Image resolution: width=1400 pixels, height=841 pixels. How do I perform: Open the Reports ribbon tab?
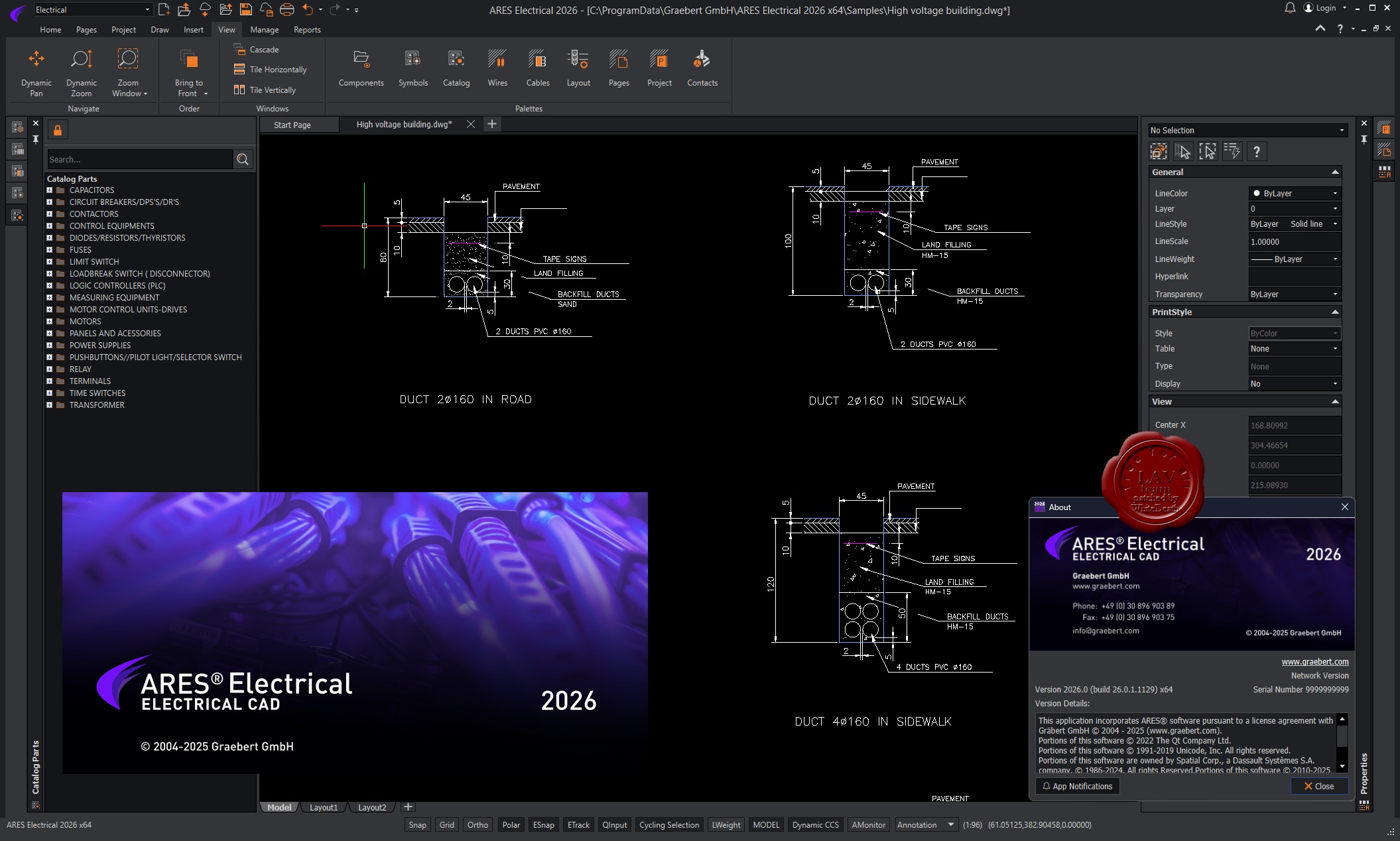pos(307,29)
